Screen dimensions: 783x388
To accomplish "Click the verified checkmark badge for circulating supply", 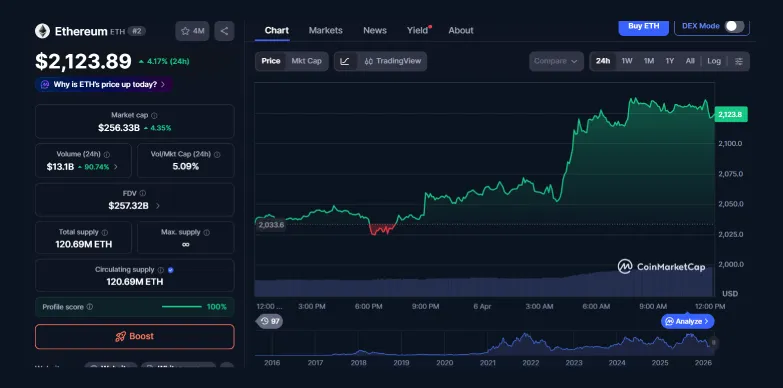I will click(171, 270).
